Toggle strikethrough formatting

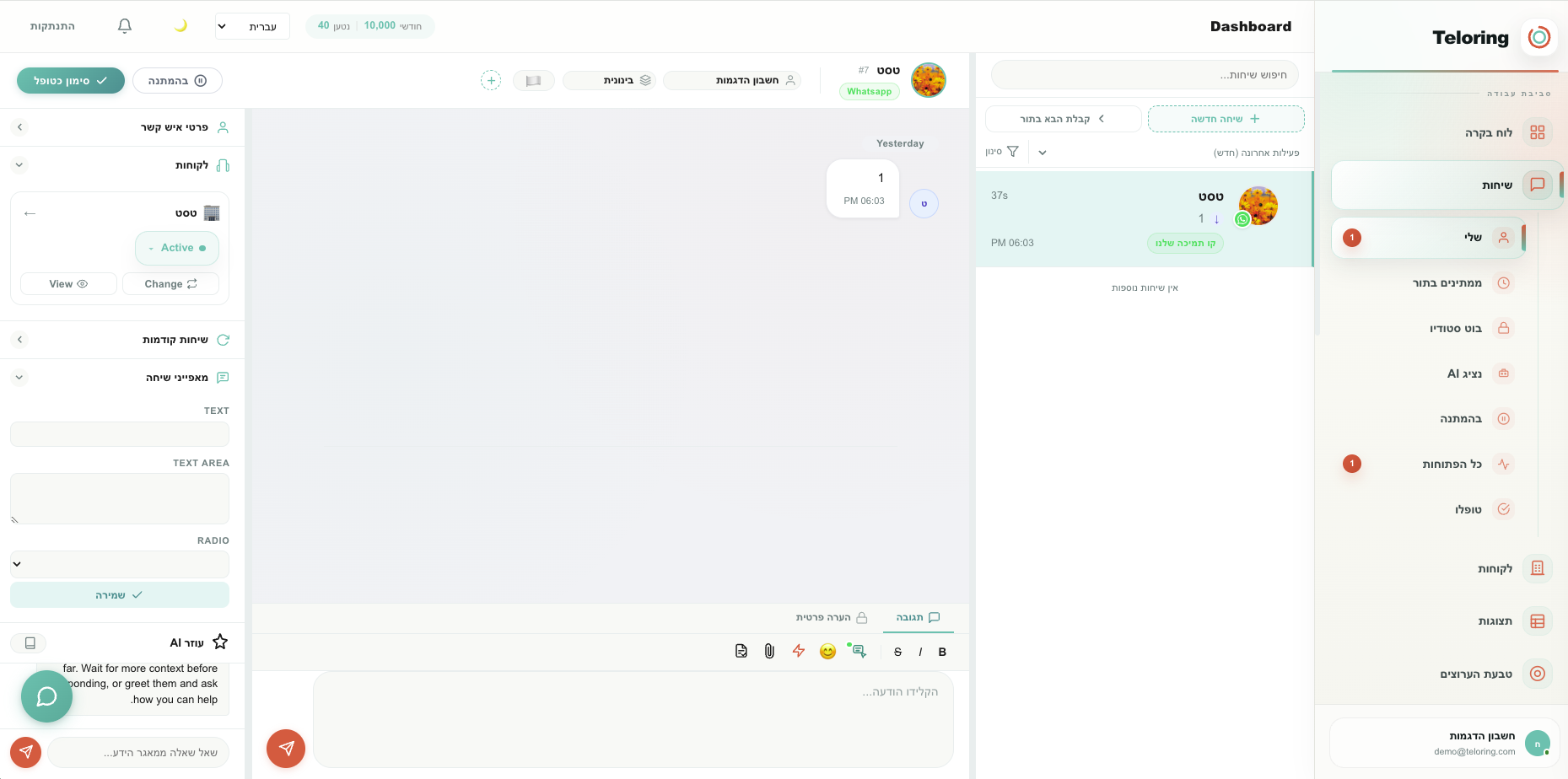tap(897, 652)
